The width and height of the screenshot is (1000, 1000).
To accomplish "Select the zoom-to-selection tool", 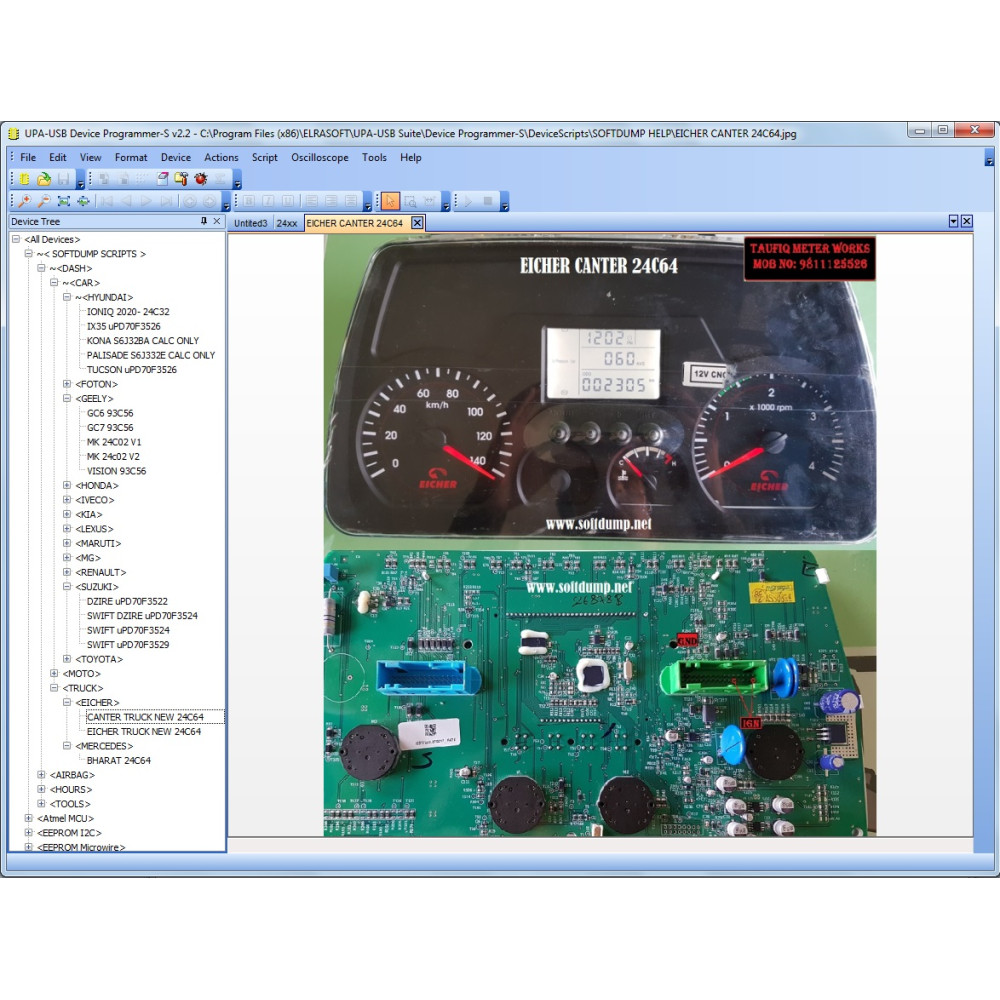I will point(410,202).
